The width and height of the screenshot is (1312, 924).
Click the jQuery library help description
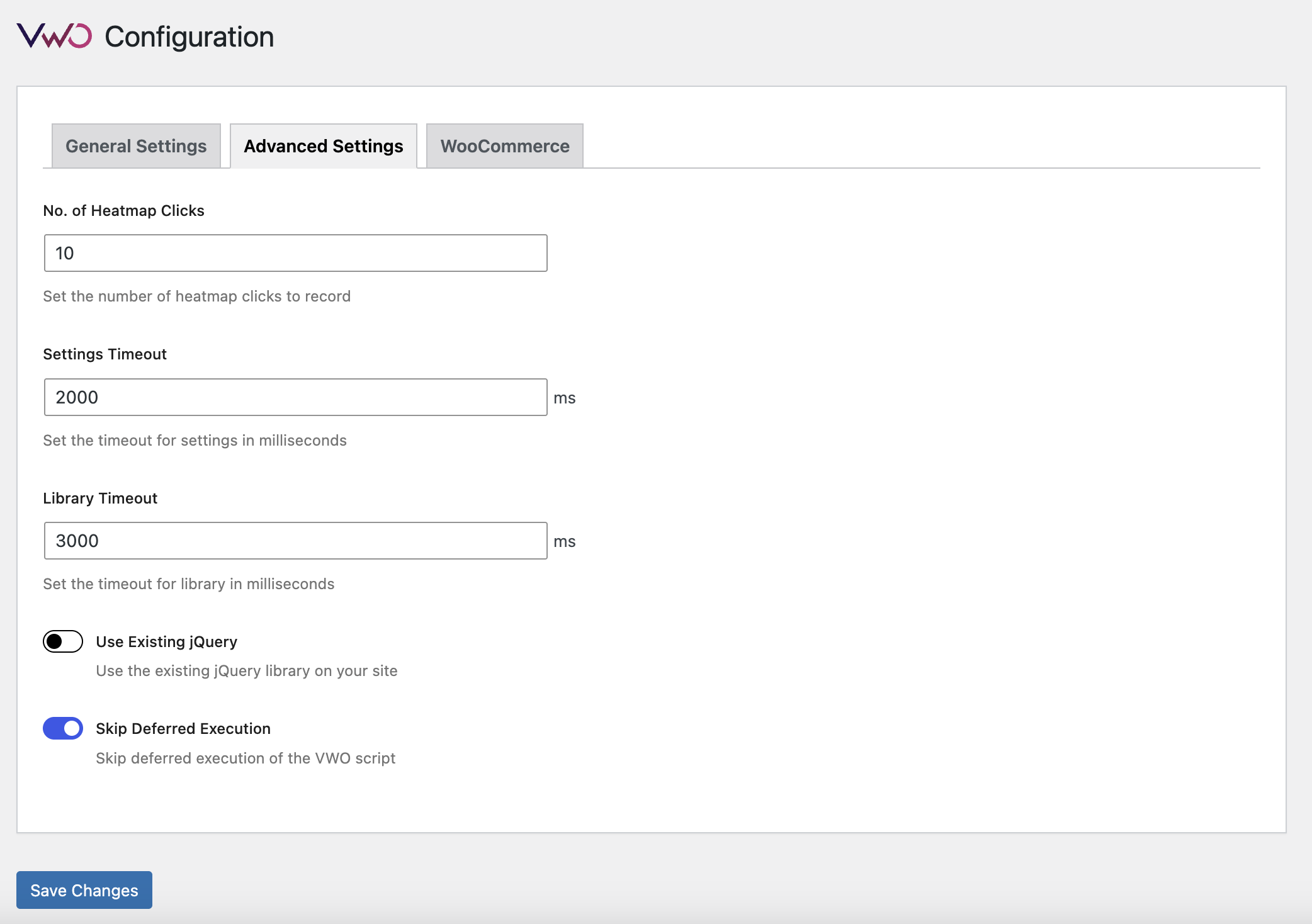(246, 670)
